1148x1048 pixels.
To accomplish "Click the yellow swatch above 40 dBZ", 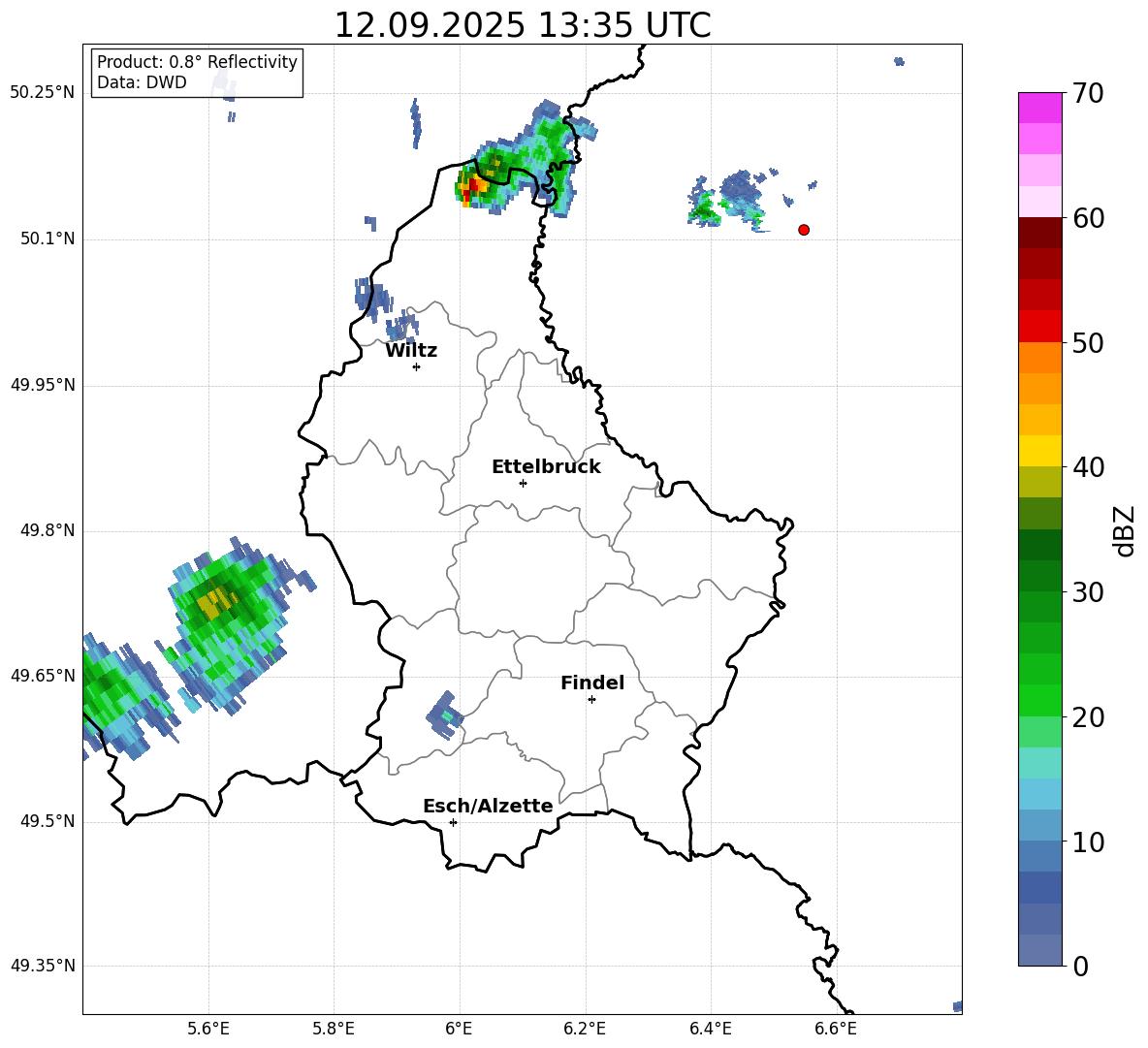I will click(1039, 451).
